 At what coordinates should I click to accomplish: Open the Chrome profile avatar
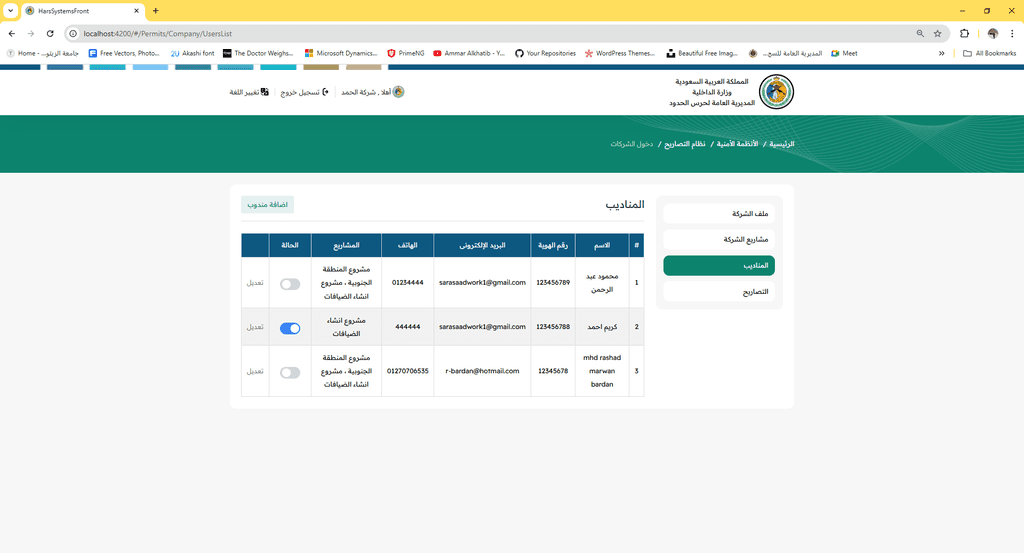(993, 33)
